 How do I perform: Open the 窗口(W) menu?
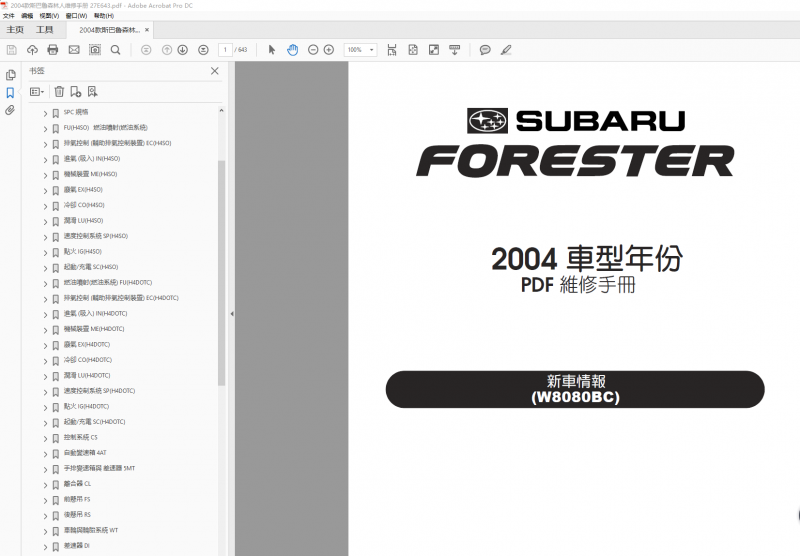pos(77,16)
